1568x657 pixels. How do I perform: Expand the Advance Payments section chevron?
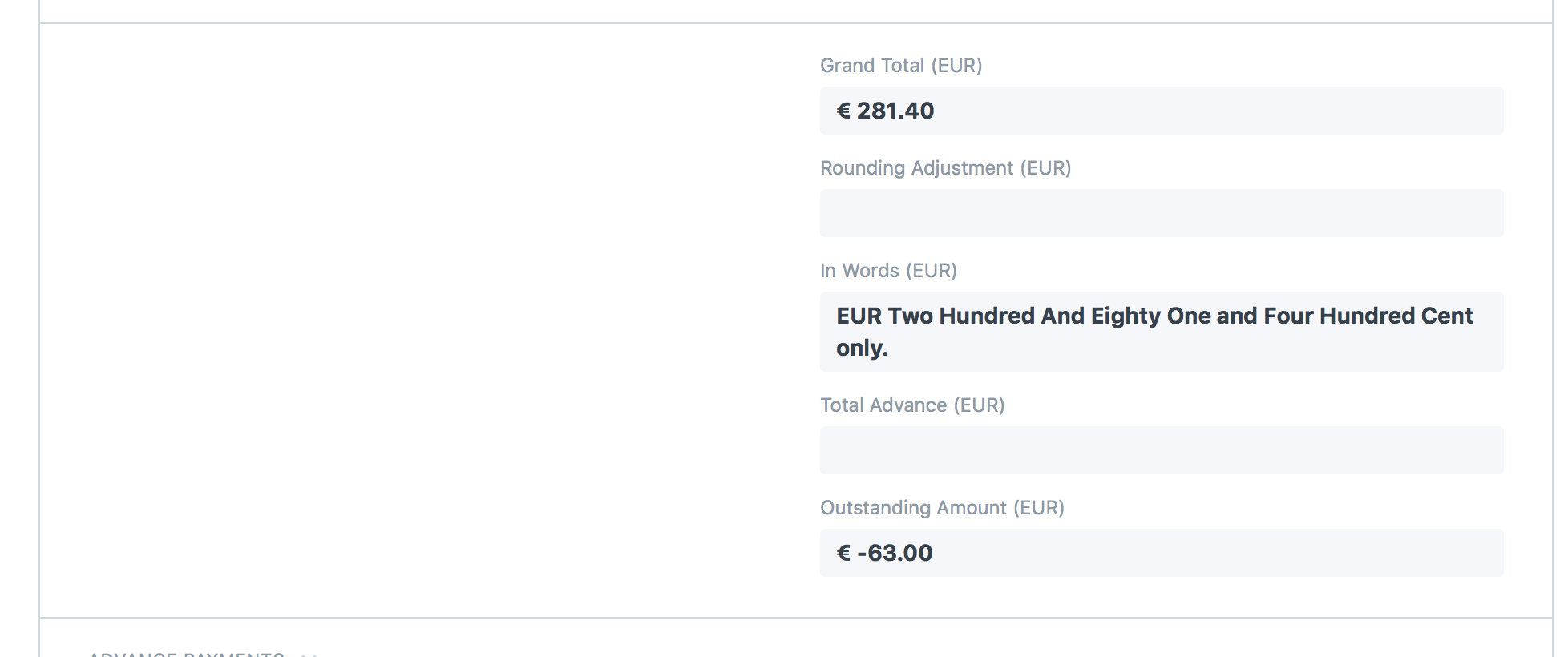[309, 655]
